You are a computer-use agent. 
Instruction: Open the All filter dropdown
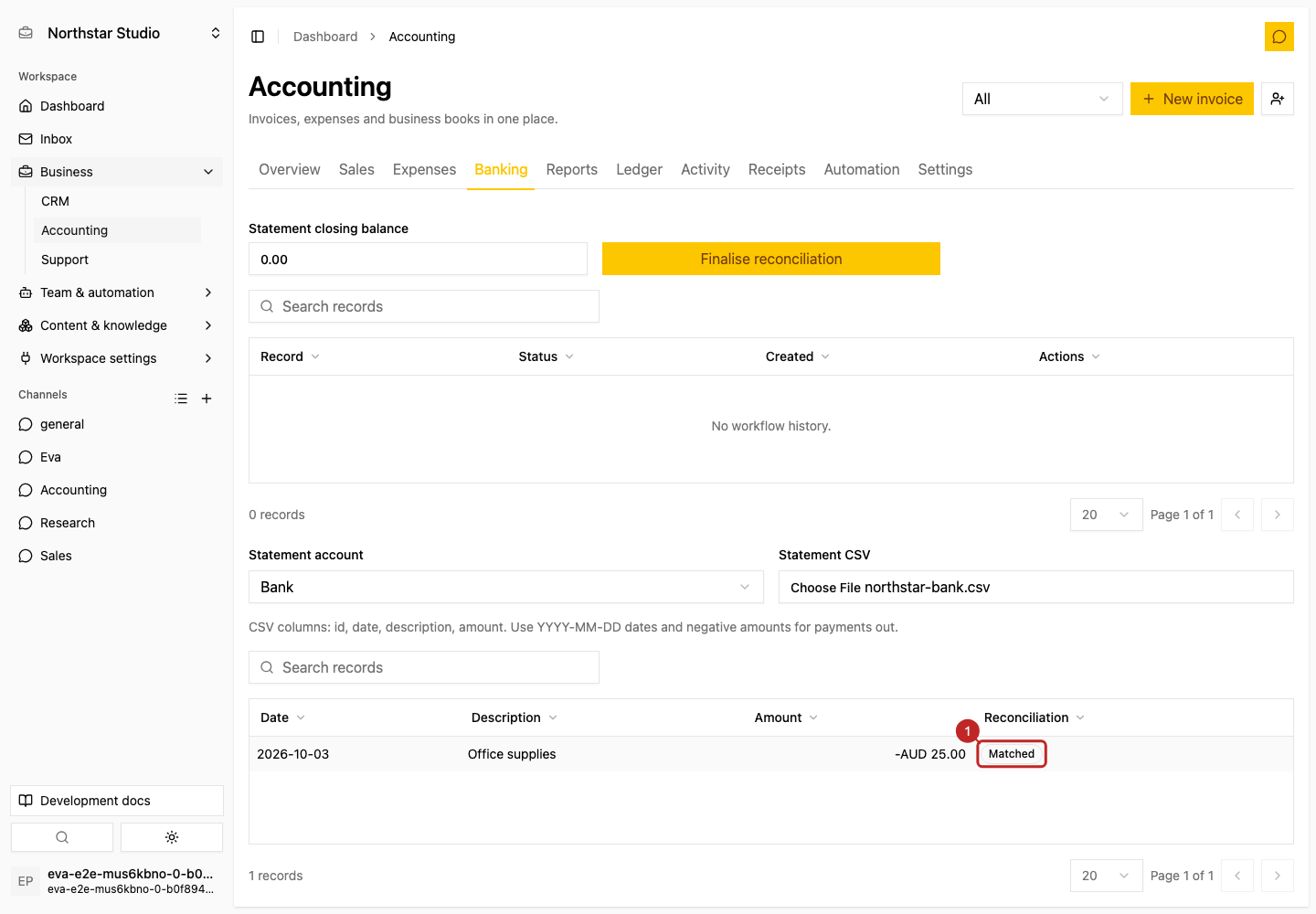tap(1042, 99)
